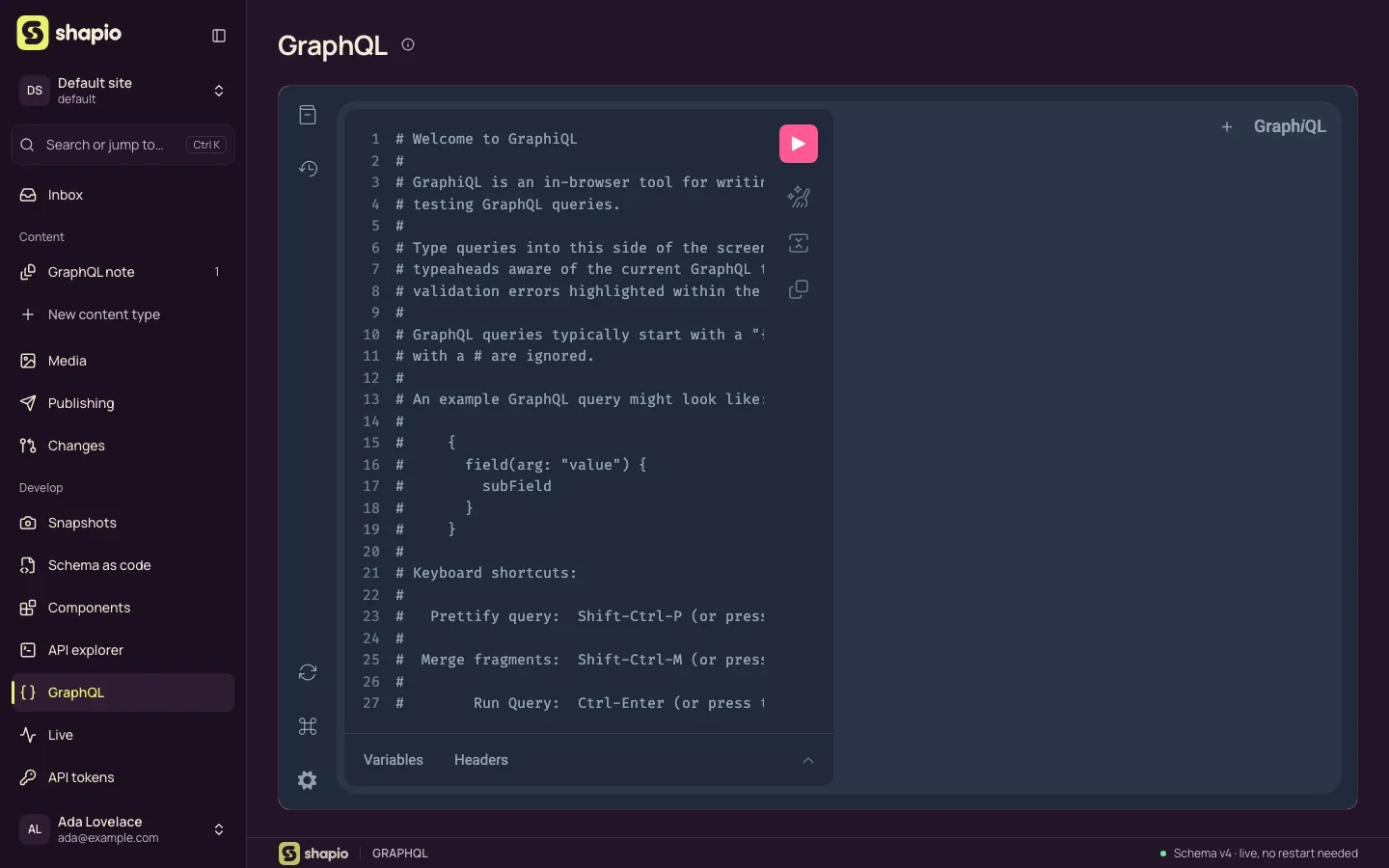This screenshot has height=868, width=1389.
Task: Click the Prettify query icon
Action: tap(799, 197)
